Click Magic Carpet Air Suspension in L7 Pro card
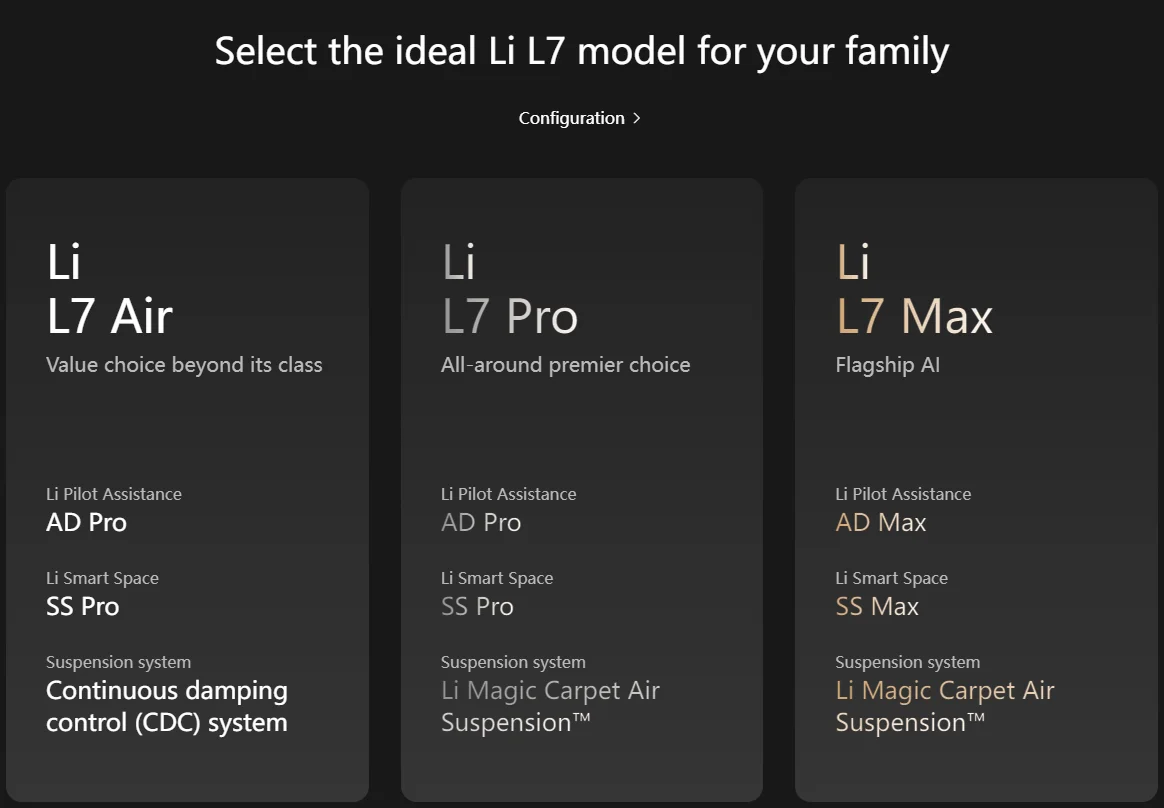 (550, 706)
